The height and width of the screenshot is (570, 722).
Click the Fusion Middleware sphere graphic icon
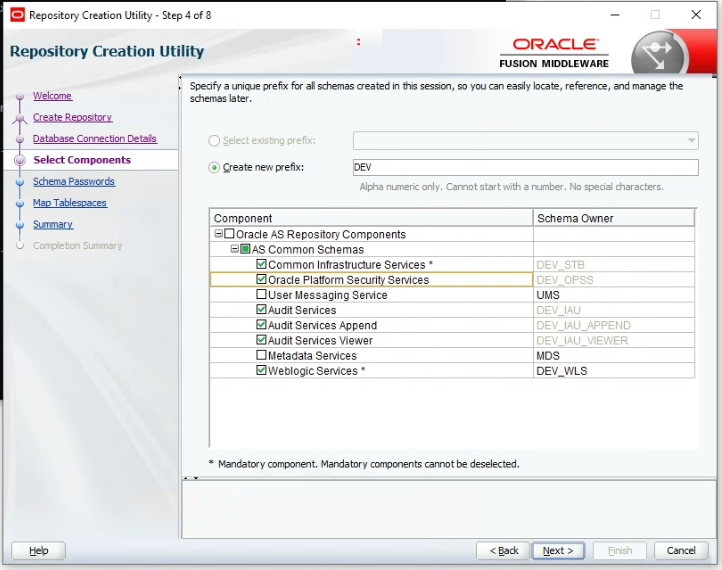(659, 54)
